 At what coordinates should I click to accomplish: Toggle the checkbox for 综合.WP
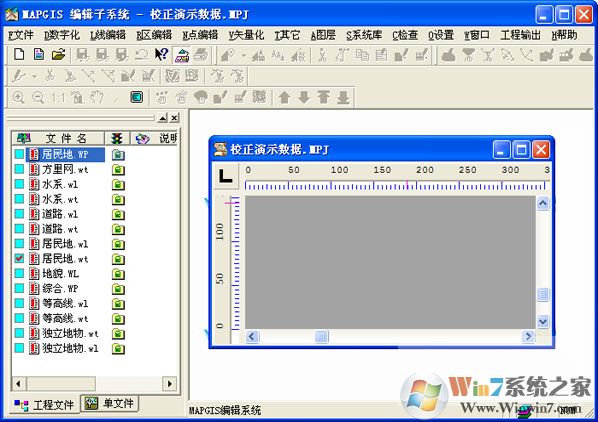pyautogui.click(x=19, y=288)
